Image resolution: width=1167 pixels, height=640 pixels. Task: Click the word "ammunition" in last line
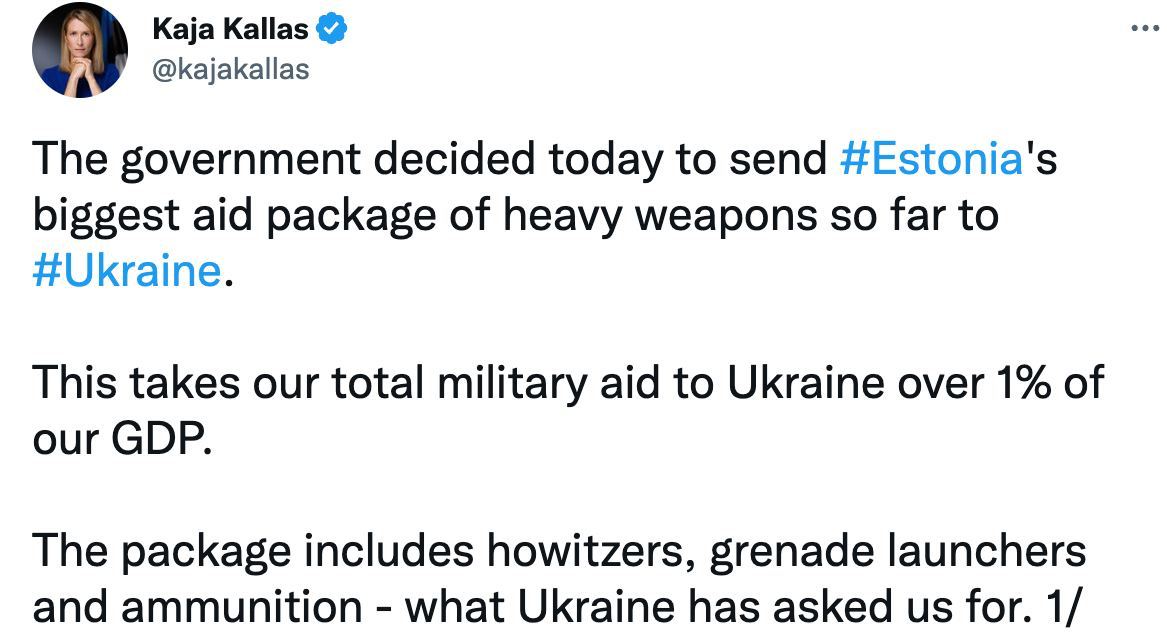click(x=252, y=606)
